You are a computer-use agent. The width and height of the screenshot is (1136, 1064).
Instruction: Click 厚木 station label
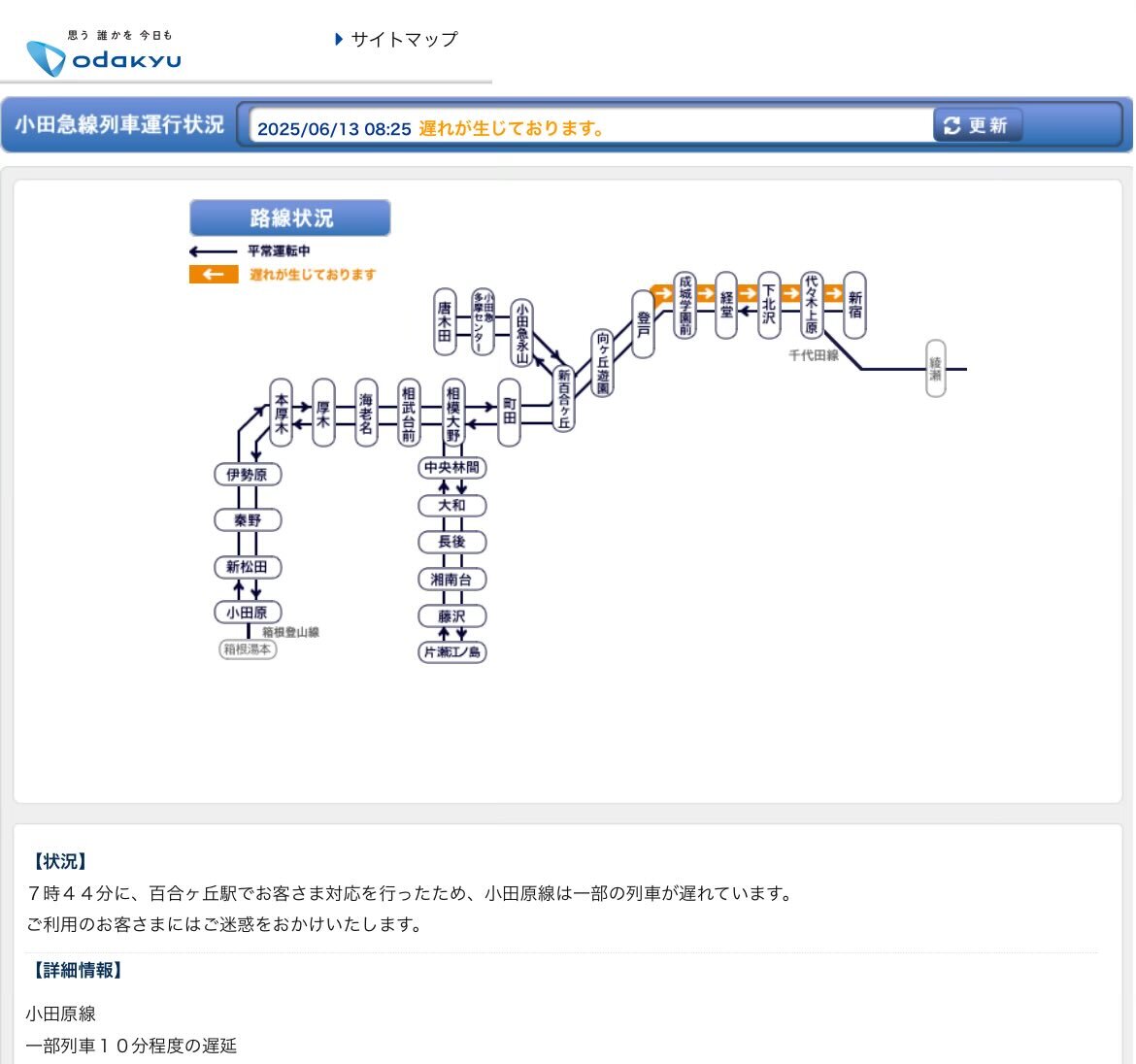324,412
